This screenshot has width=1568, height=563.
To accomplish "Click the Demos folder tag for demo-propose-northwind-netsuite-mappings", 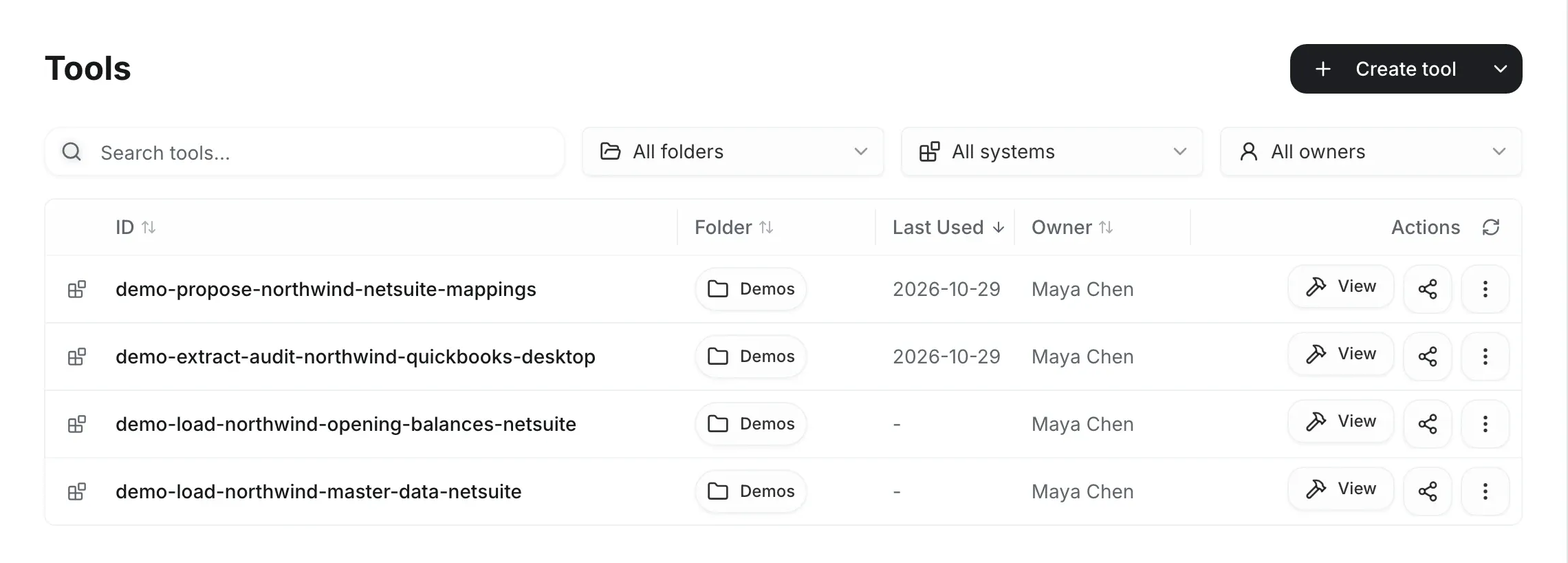I will click(x=751, y=289).
